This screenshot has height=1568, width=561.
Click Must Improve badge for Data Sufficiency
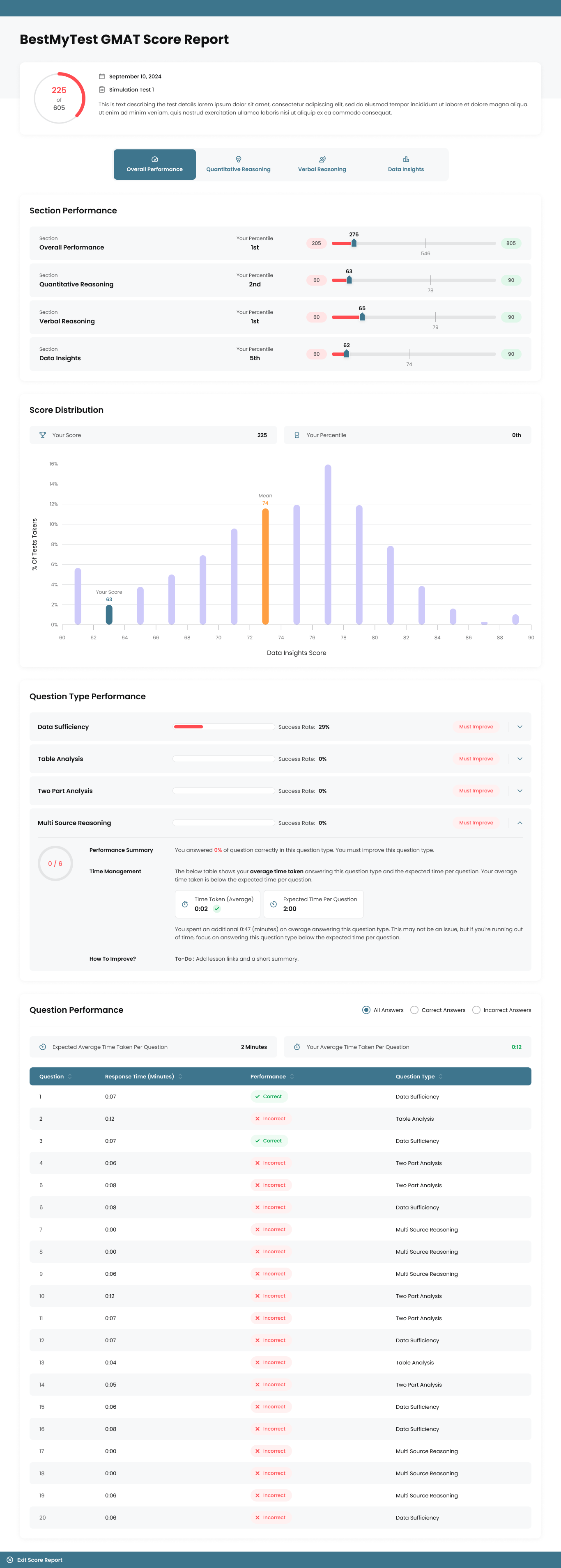[476, 727]
